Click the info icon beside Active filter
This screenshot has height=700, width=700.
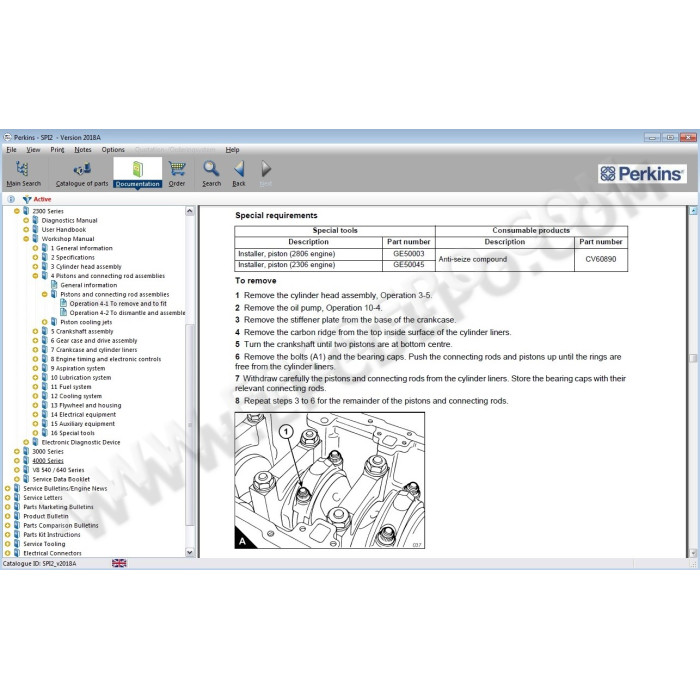(11, 199)
